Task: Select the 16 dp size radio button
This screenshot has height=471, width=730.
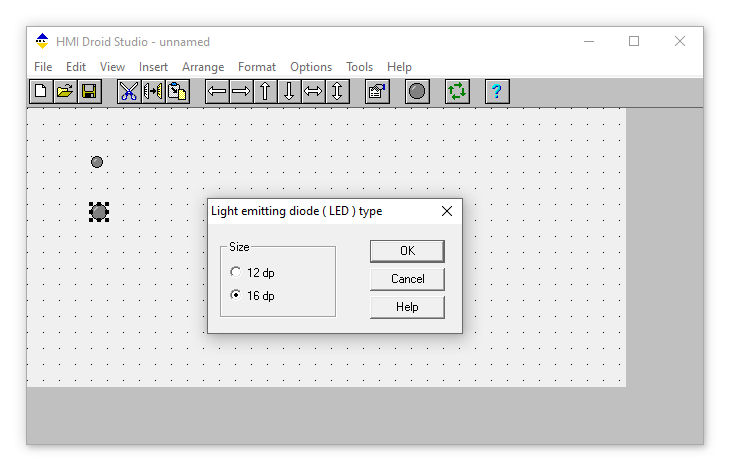Action: [x=236, y=295]
